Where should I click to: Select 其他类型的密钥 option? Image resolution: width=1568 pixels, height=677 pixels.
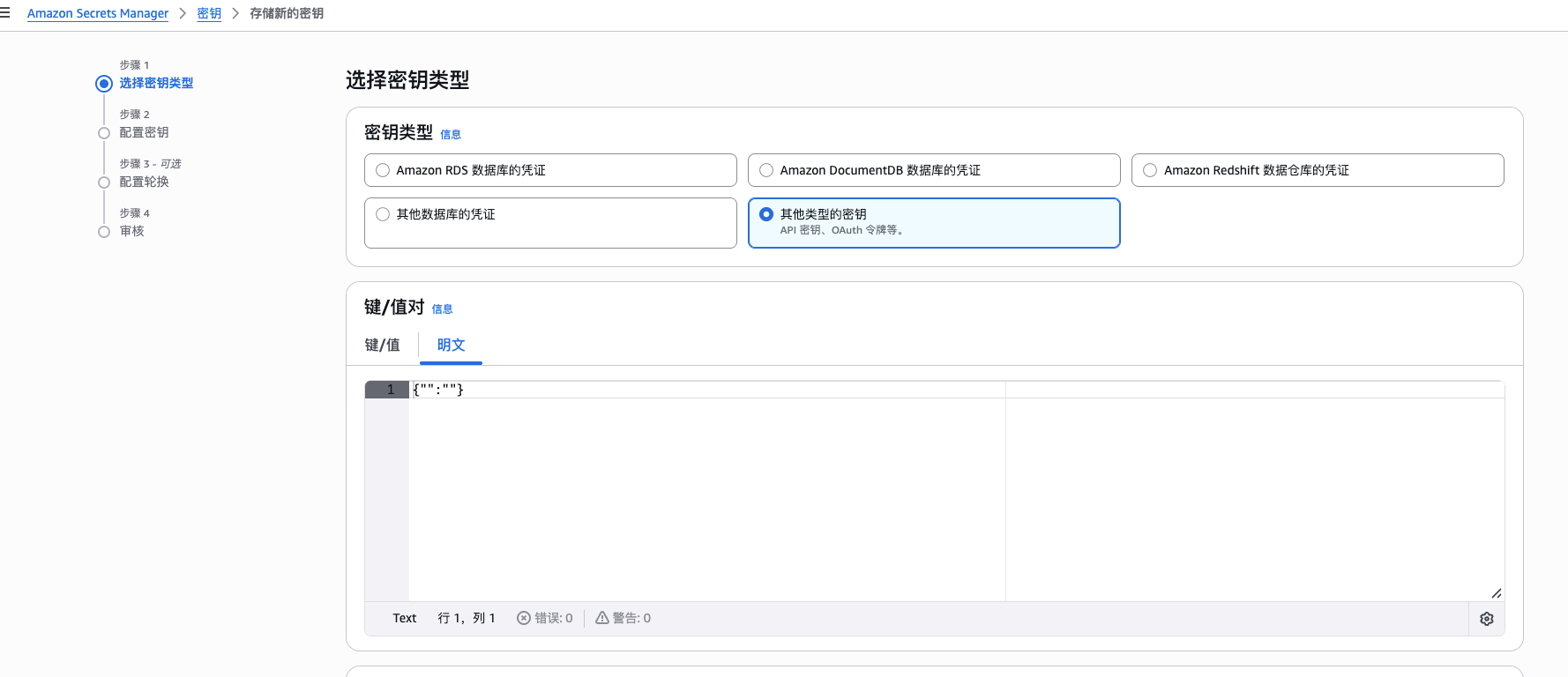point(934,223)
